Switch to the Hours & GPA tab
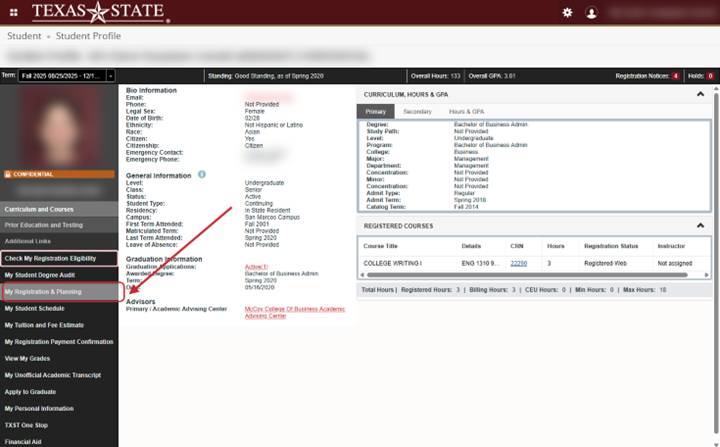 pos(466,112)
